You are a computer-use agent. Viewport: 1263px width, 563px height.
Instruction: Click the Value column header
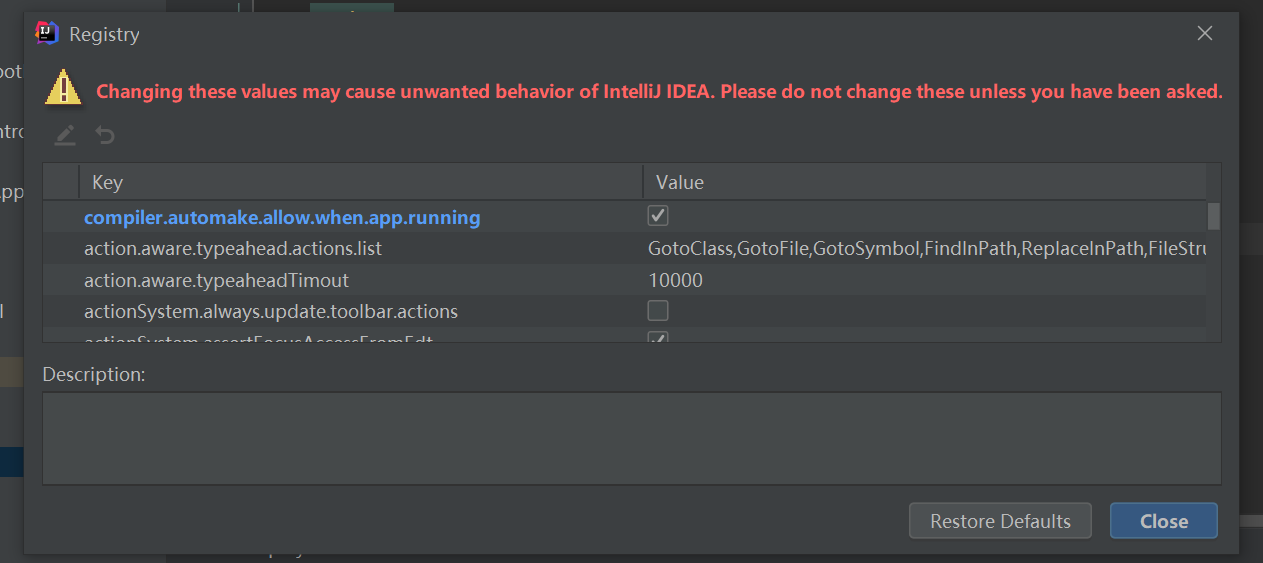coord(925,182)
